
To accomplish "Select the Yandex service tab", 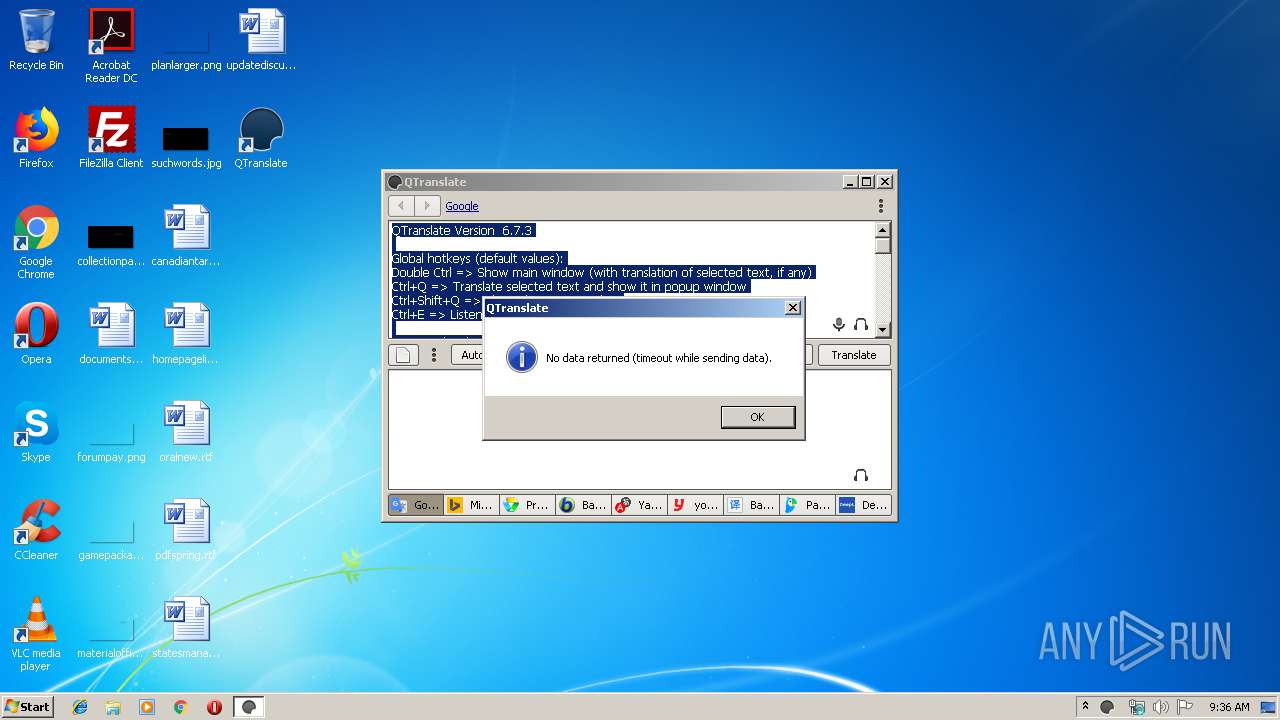I will click(639, 505).
